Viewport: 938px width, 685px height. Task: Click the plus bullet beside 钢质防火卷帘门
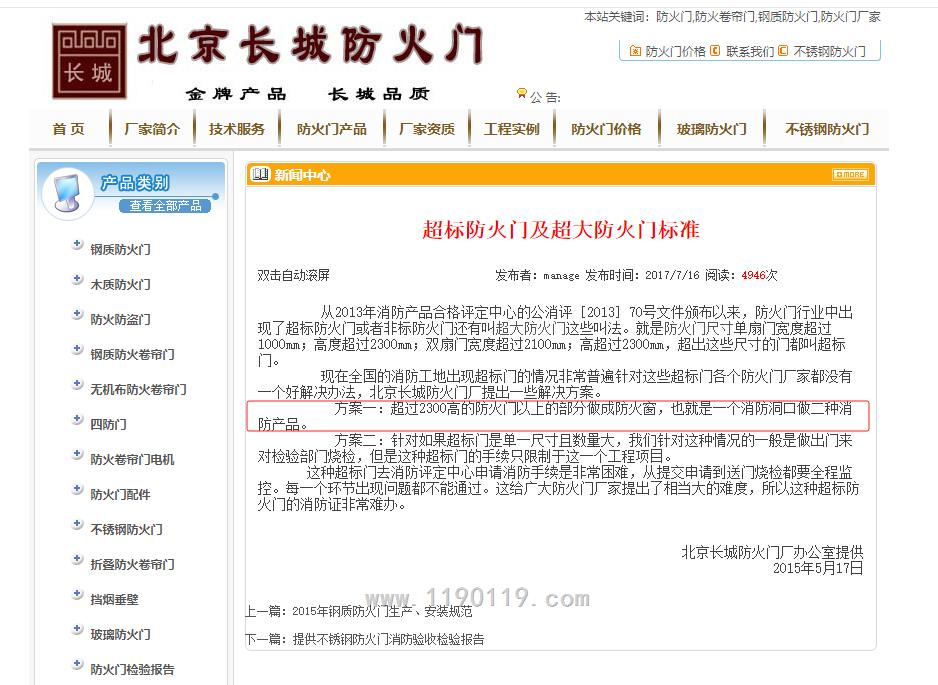pyautogui.click(x=77, y=349)
